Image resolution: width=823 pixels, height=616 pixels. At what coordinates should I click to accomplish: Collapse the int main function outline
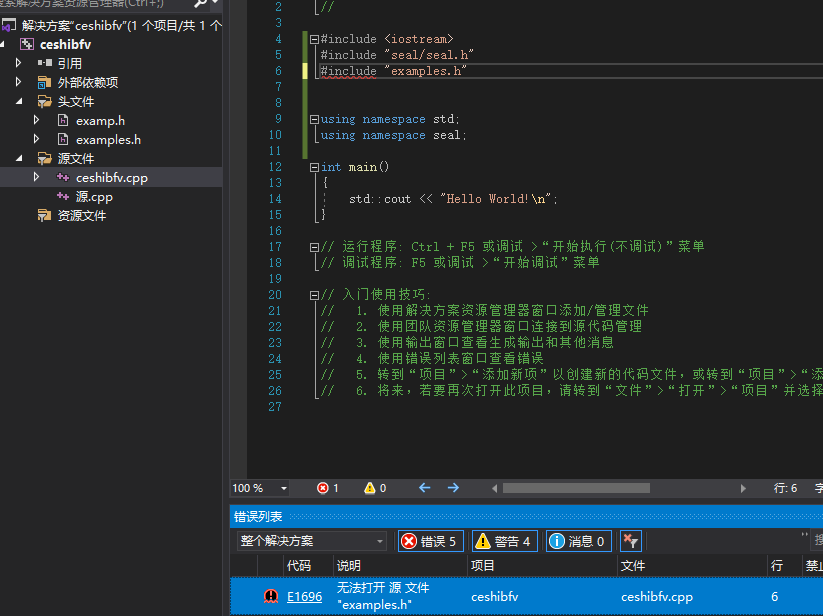(x=314, y=167)
